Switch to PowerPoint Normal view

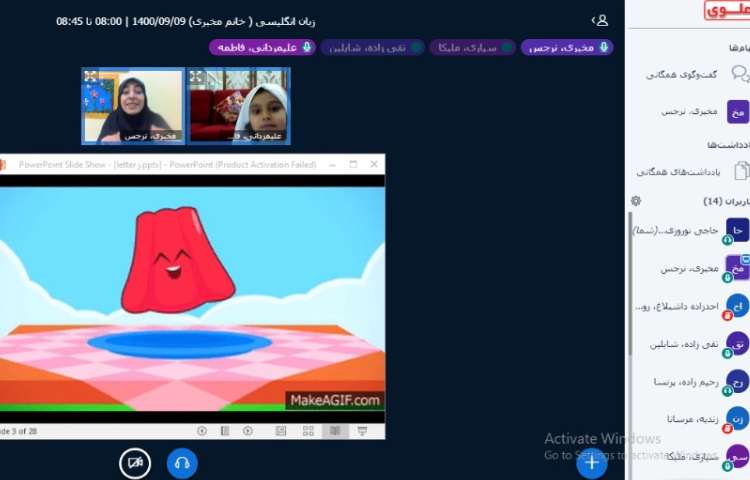[281, 431]
